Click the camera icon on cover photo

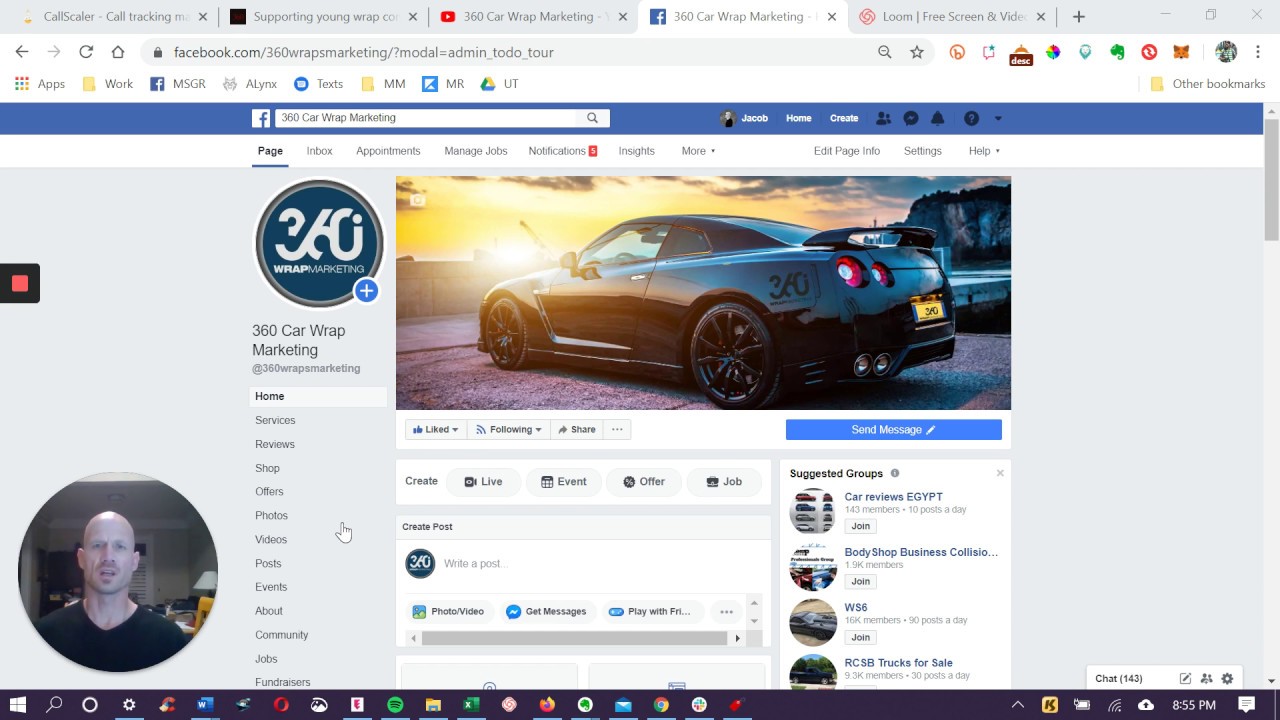417,200
